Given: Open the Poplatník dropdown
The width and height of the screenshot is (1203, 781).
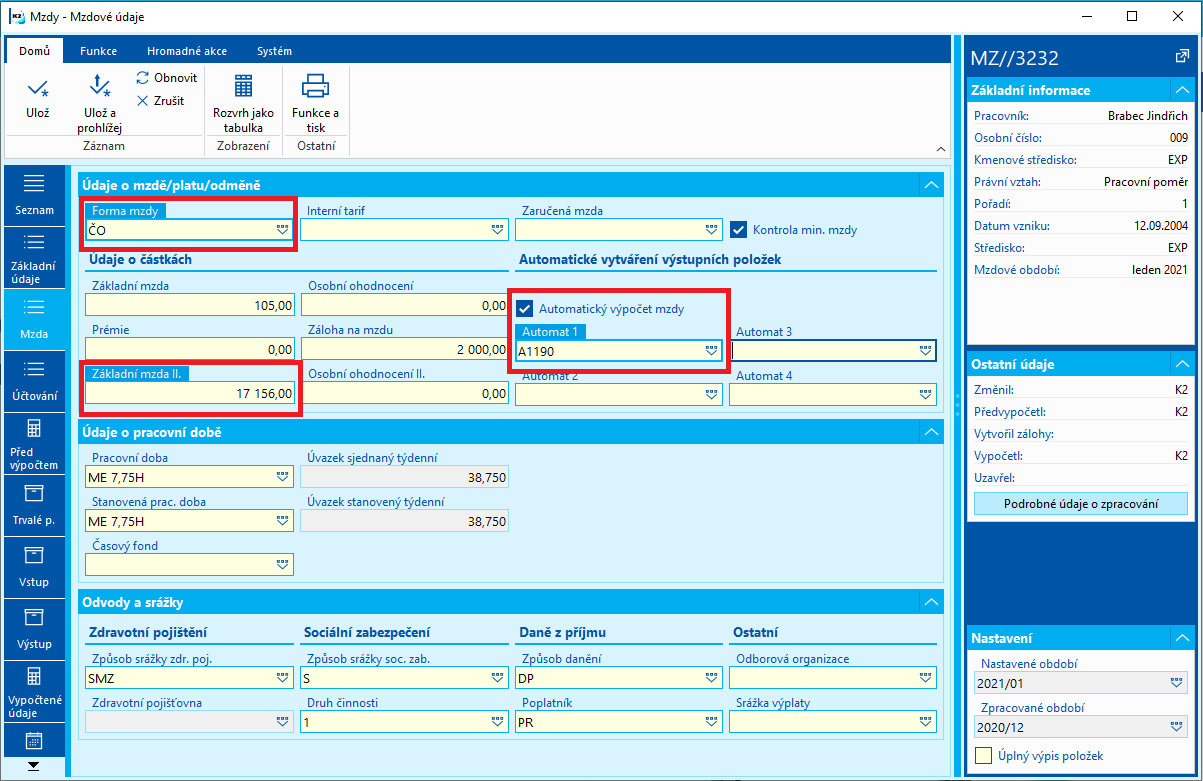Looking at the screenshot, I should pos(712,722).
